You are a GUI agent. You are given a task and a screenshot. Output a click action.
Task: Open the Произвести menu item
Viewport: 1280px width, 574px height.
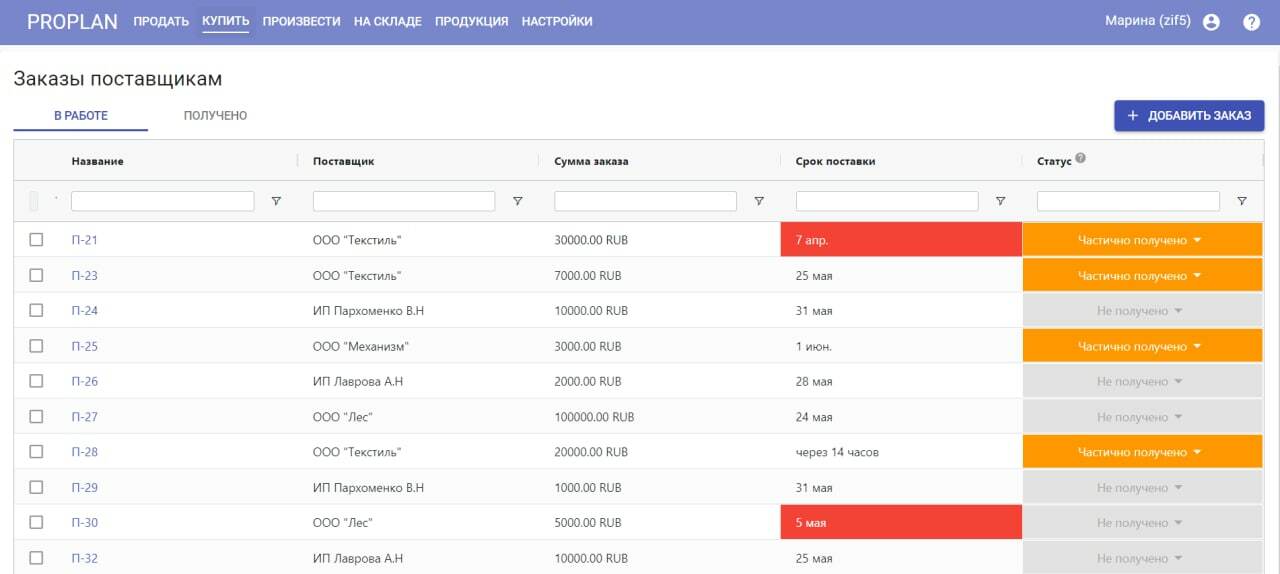tap(301, 21)
